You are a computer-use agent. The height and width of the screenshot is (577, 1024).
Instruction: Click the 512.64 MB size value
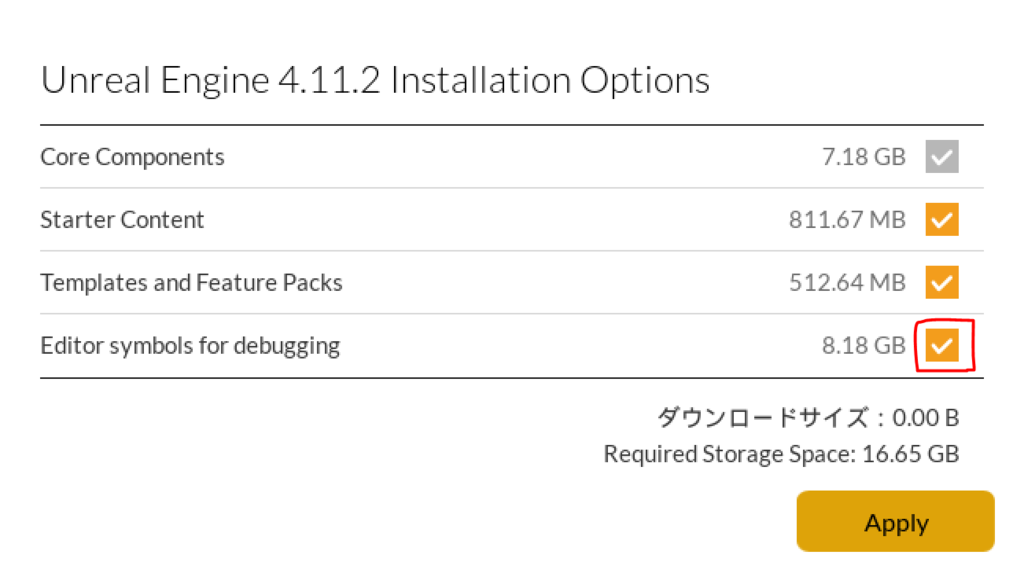[x=847, y=283]
